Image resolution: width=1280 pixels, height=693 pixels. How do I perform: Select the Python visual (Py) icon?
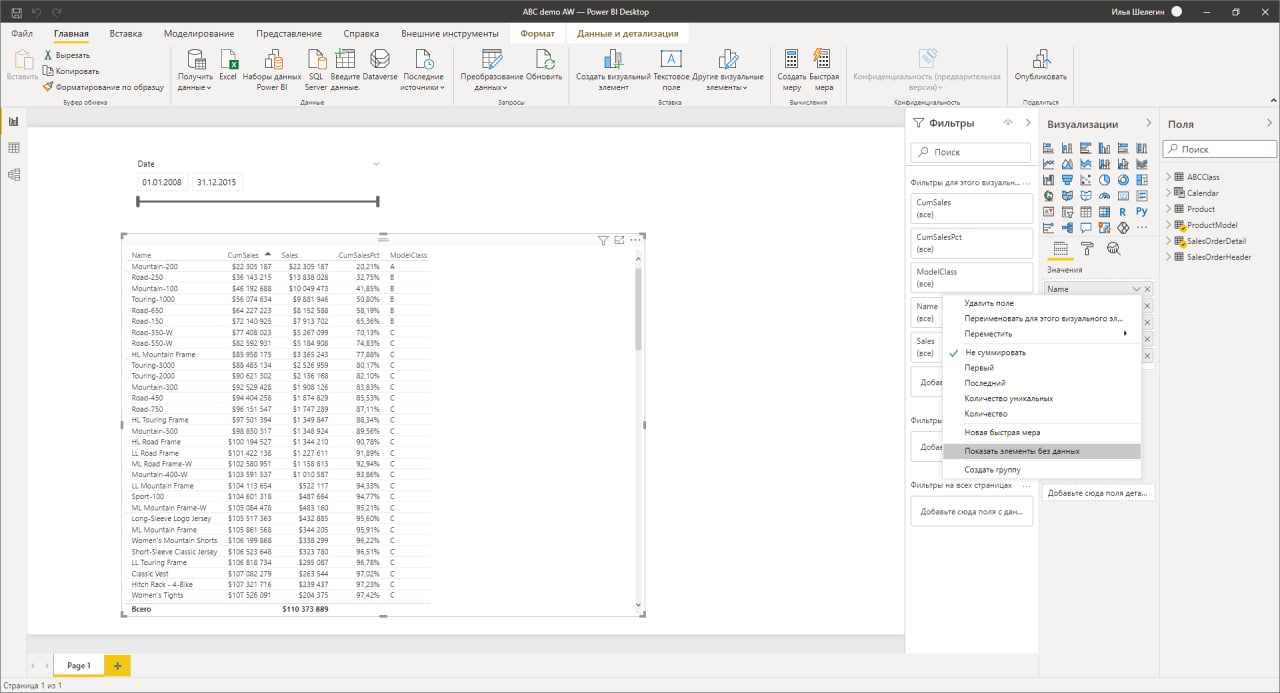tap(1142, 212)
